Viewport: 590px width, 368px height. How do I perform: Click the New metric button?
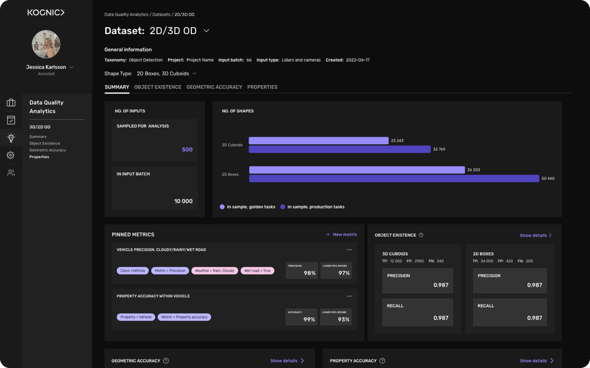341,234
